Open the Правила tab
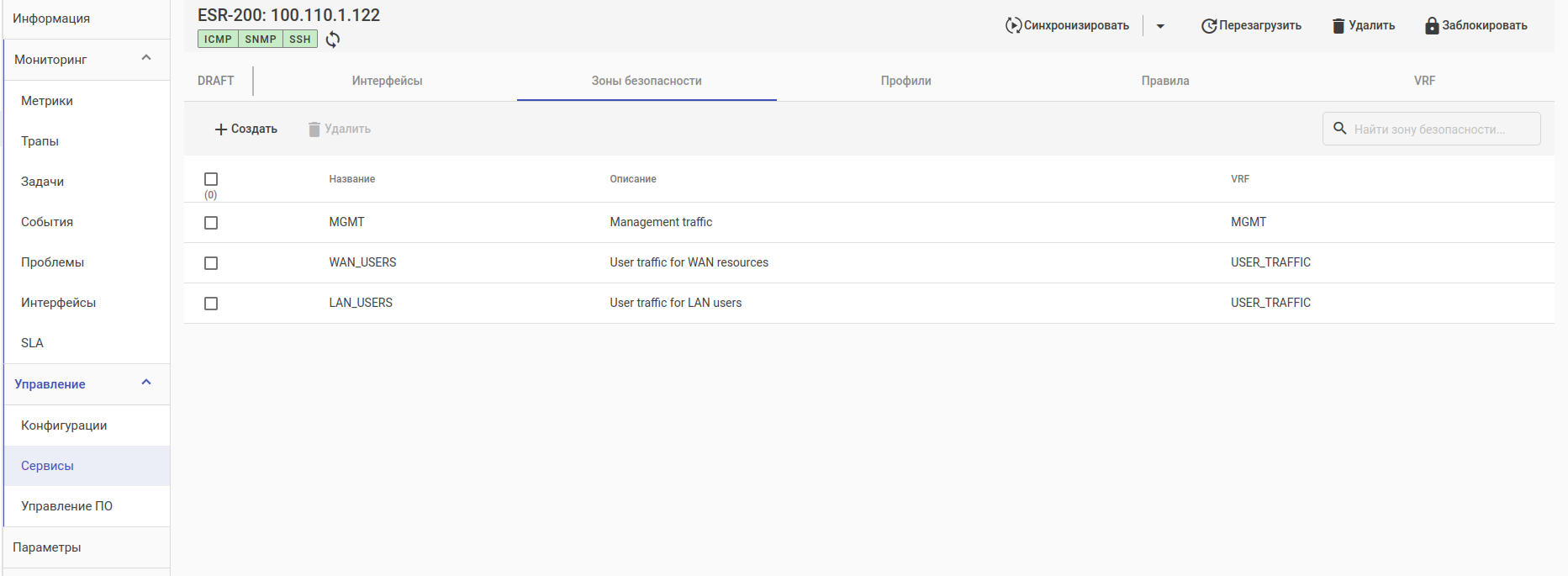 (x=1164, y=81)
